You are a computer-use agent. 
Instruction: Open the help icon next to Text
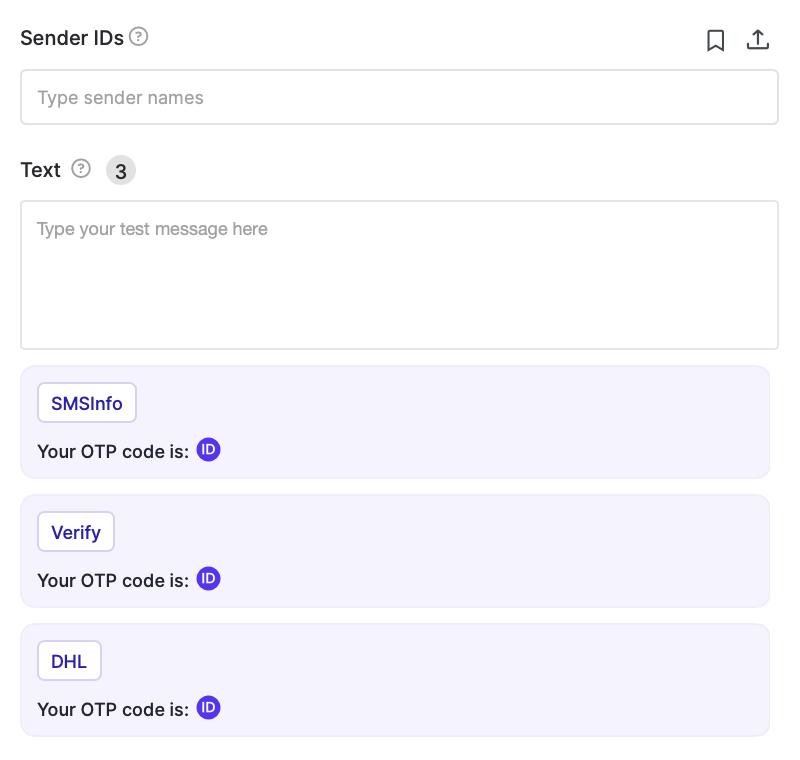(81, 168)
